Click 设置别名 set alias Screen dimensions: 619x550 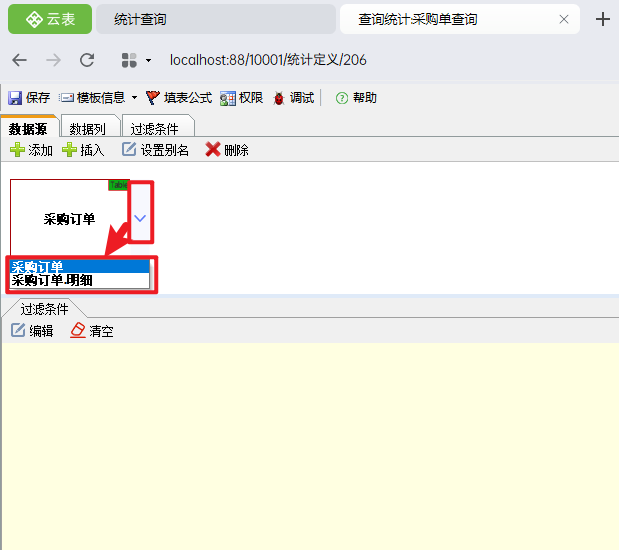(x=155, y=150)
